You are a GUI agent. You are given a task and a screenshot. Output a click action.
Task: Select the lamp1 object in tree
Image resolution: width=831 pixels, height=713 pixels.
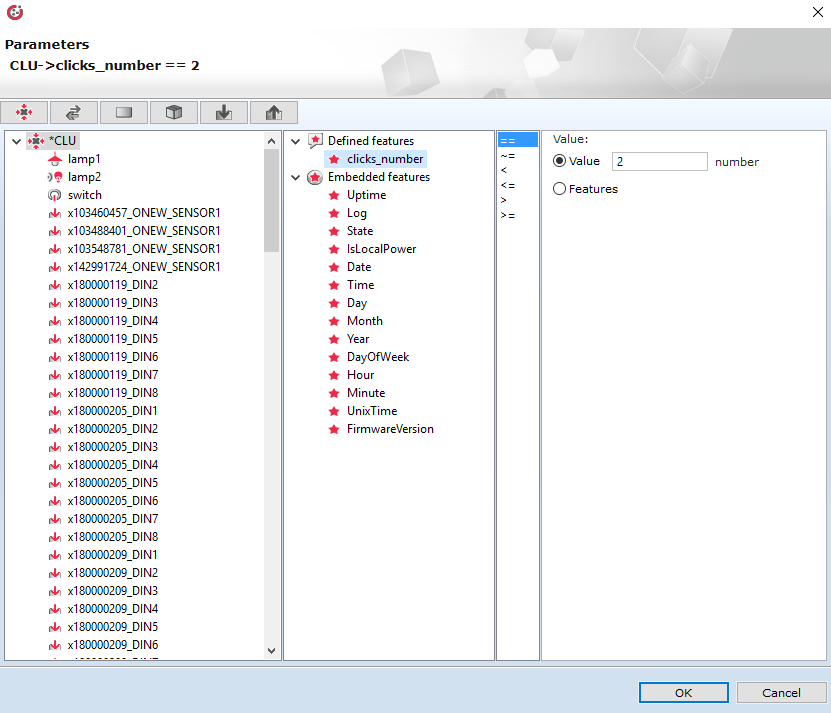pos(84,159)
